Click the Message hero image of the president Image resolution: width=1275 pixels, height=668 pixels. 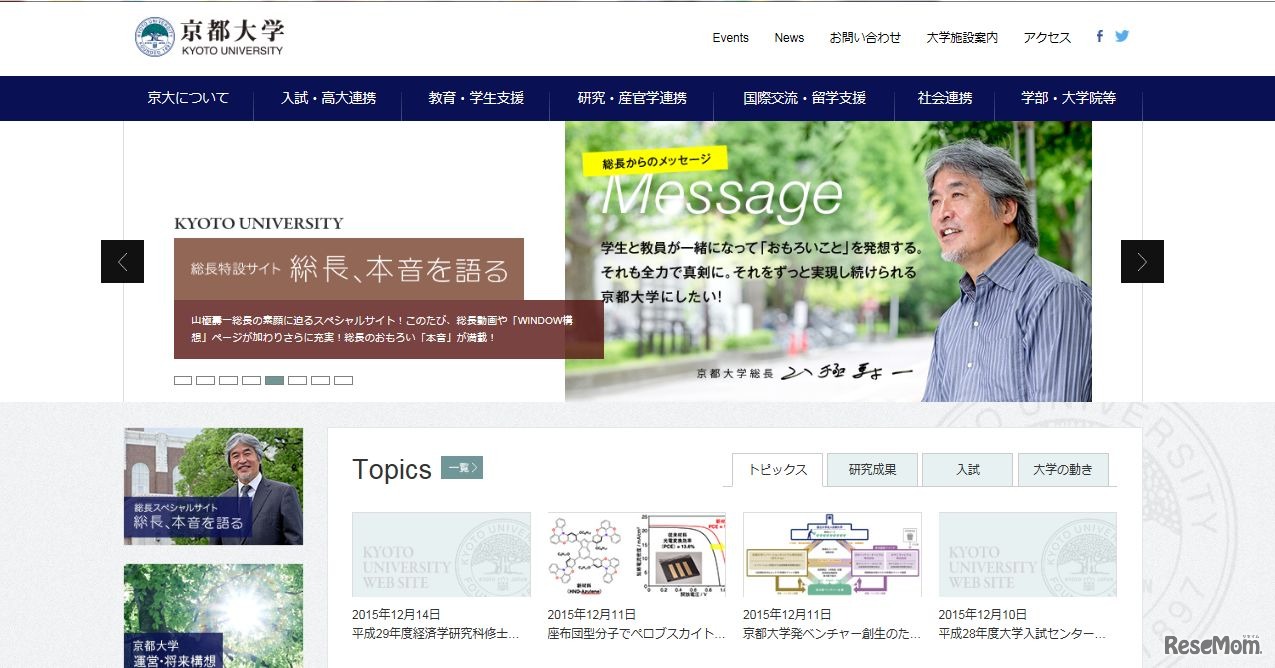click(x=828, y=262)
